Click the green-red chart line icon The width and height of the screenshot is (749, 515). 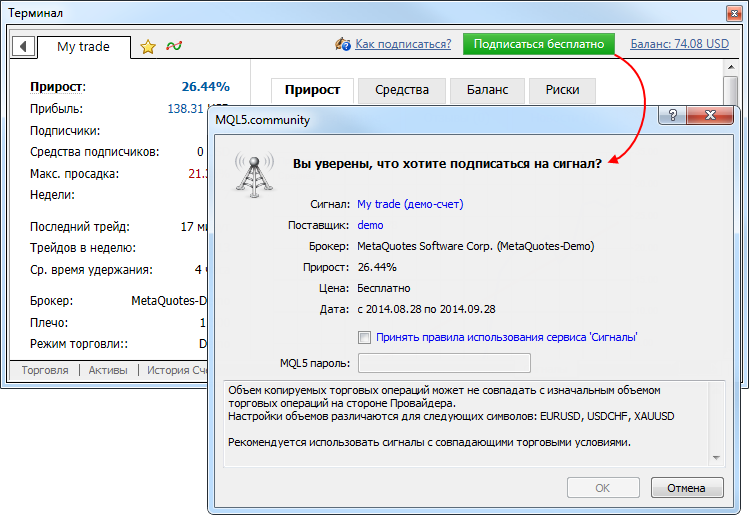pyautogui.click(x=174, y=46)
